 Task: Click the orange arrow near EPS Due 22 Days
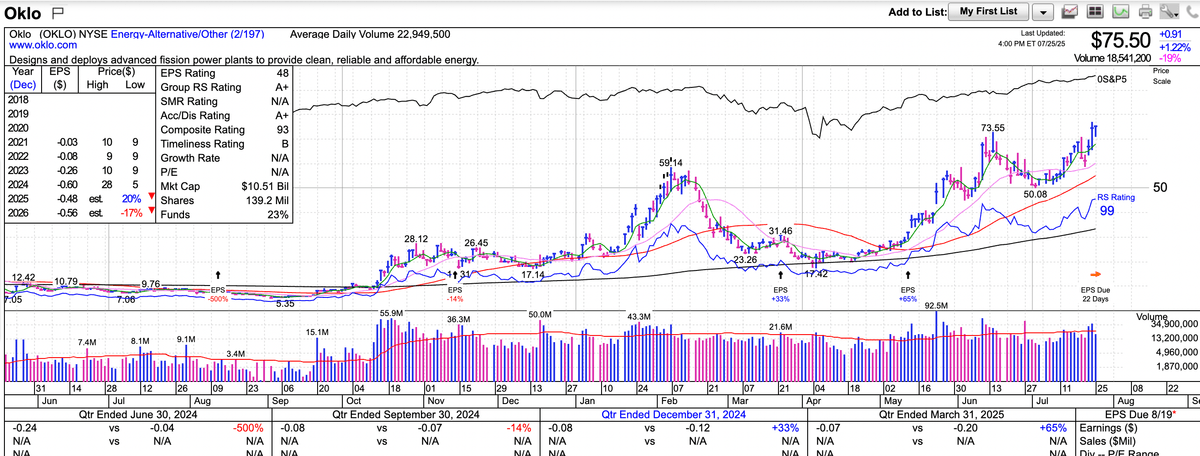click(1096, 274)
